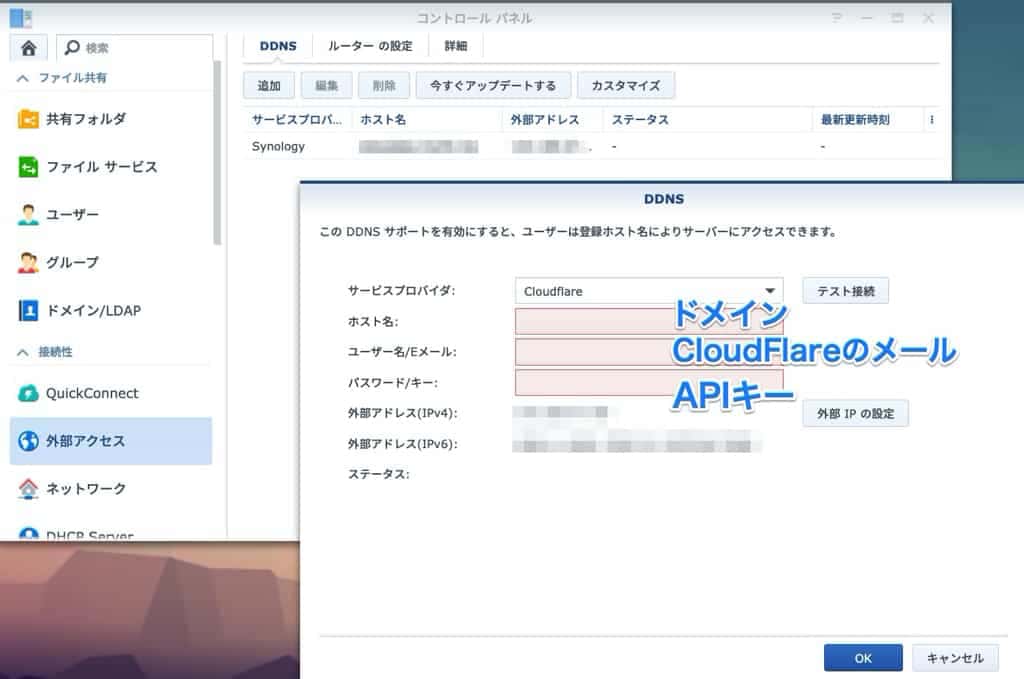Select the External Access globe icon
The image size is (1024, 679).
tap(28, 441)
